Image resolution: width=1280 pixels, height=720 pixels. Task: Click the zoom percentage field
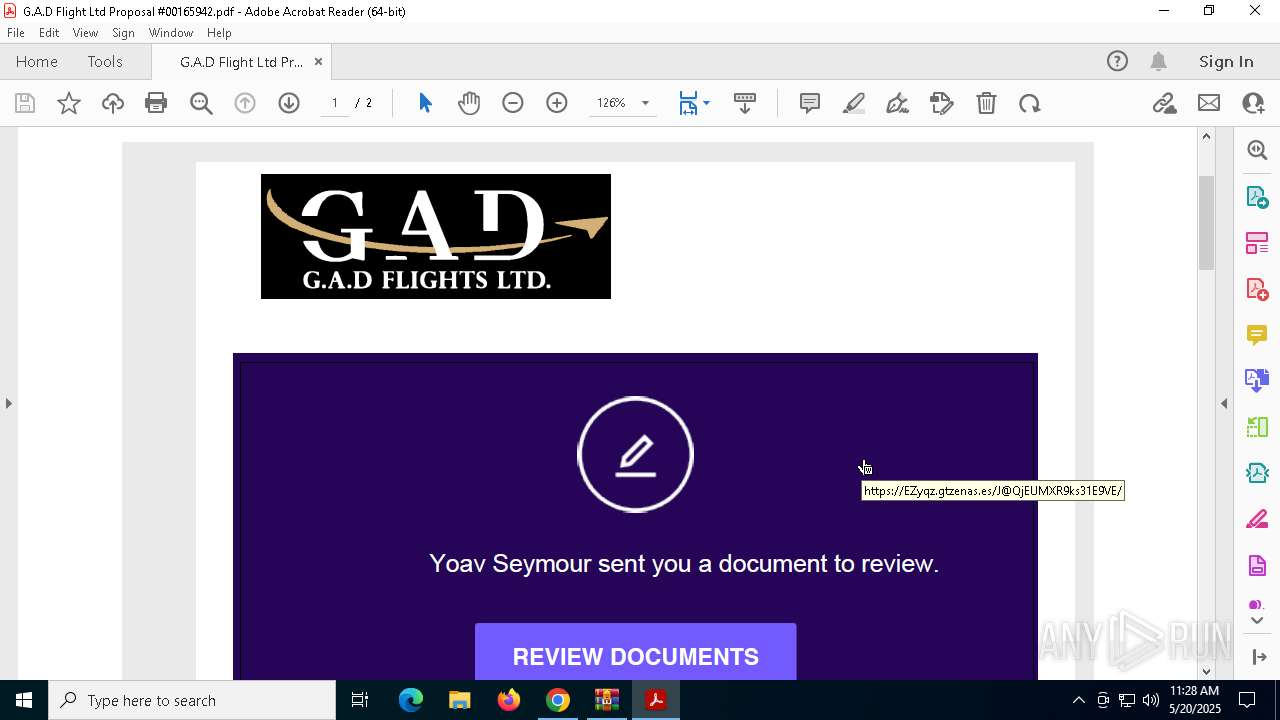611,103
